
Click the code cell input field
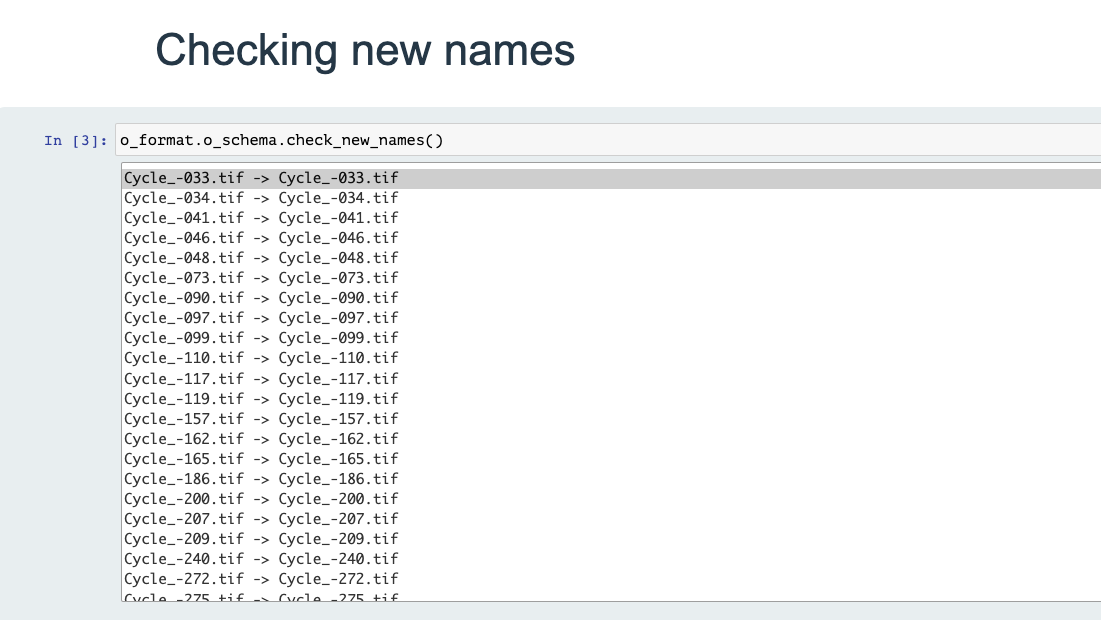click(600, 140)
